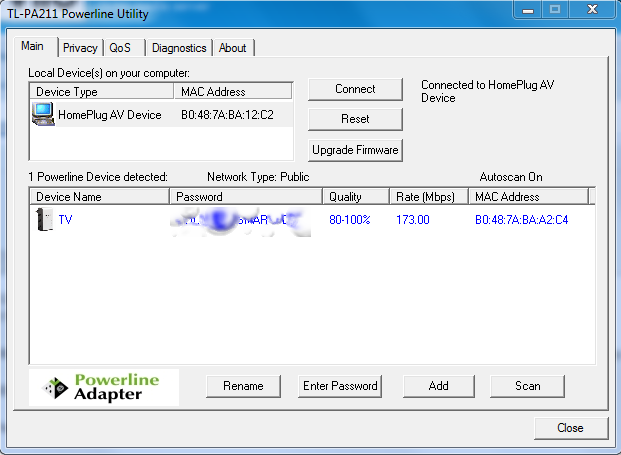
Task: Close the window with title bar X
Action: point(592,10)
